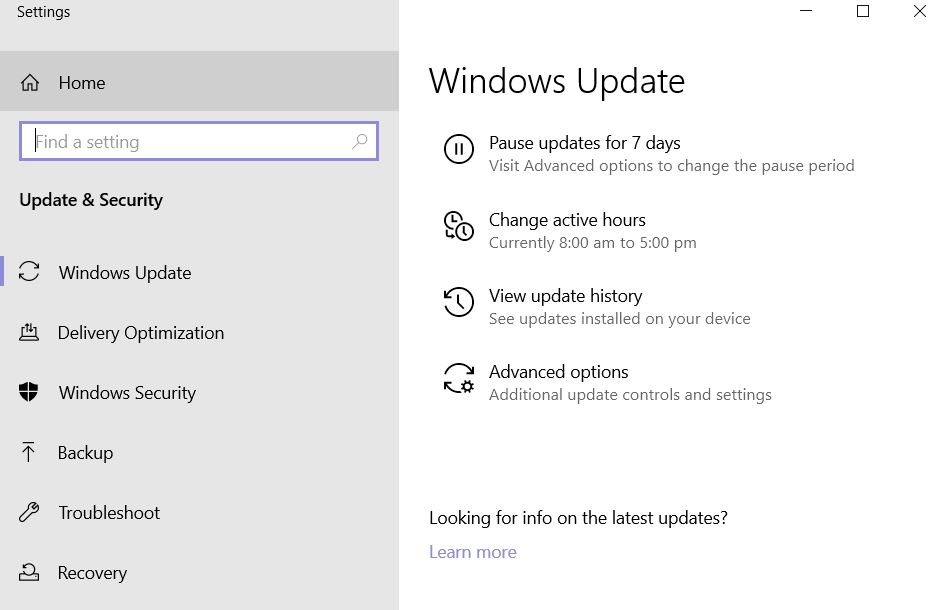Click the magnifier in the search box
This screenshot has width=929, height=610.
pyautogui.click(x=360, y=142)
